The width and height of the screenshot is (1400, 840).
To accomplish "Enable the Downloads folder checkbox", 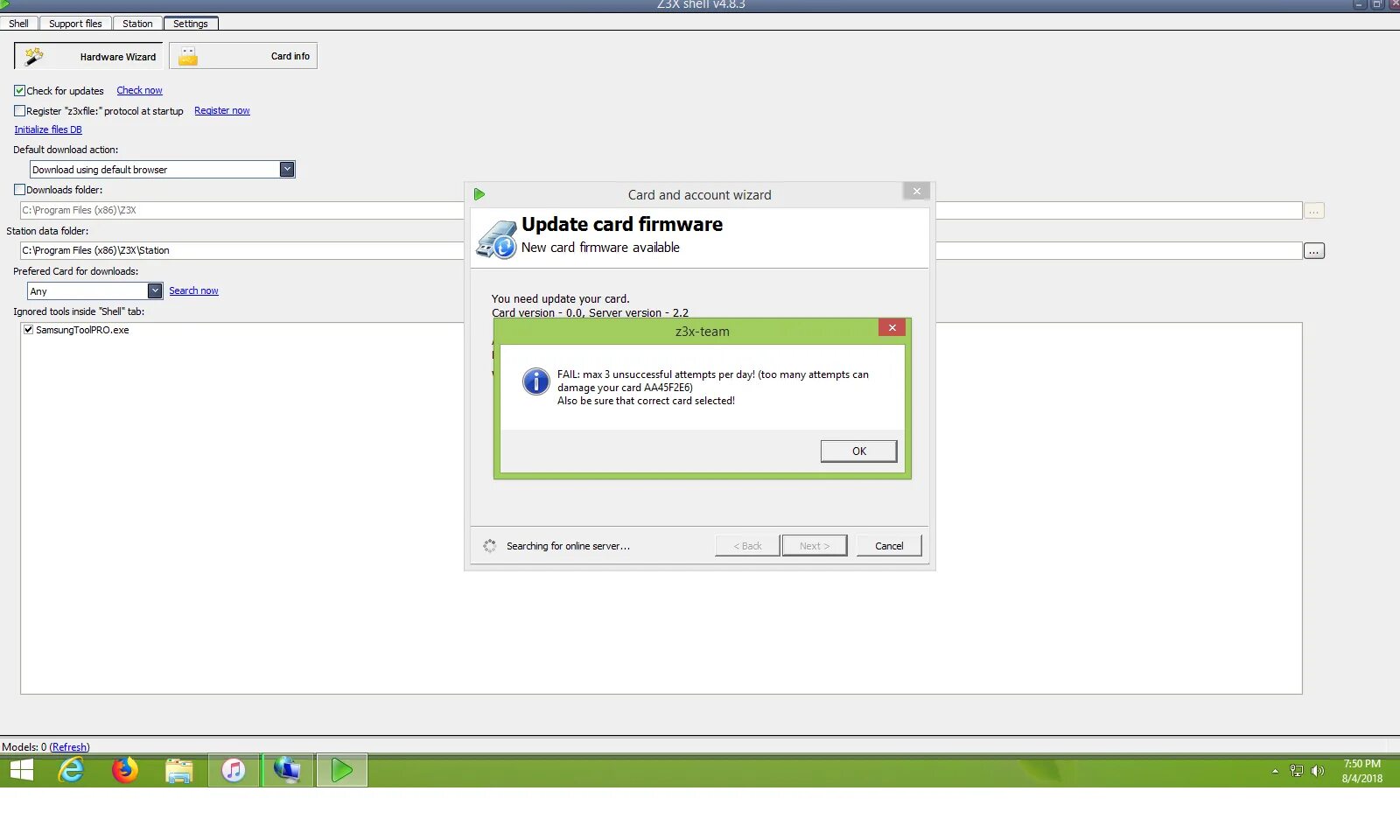I will [x=19, y=189].
